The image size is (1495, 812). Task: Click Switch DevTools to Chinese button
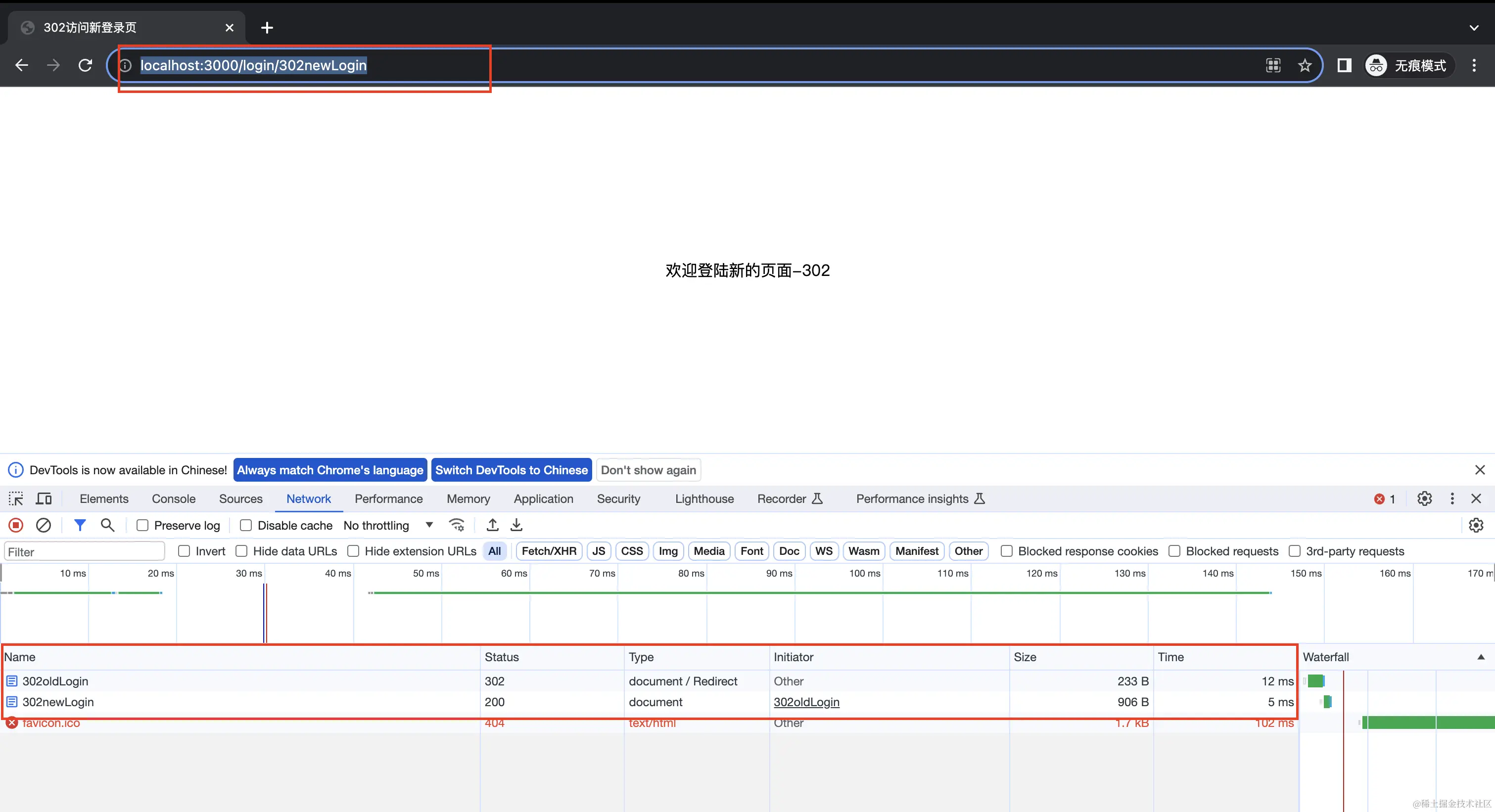(512, 470)
